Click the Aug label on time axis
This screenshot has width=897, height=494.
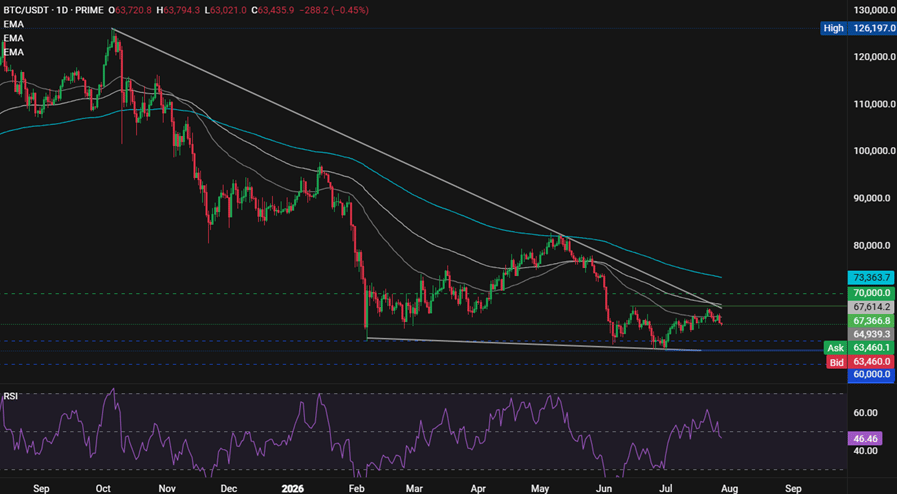click(x=731, y=489)
